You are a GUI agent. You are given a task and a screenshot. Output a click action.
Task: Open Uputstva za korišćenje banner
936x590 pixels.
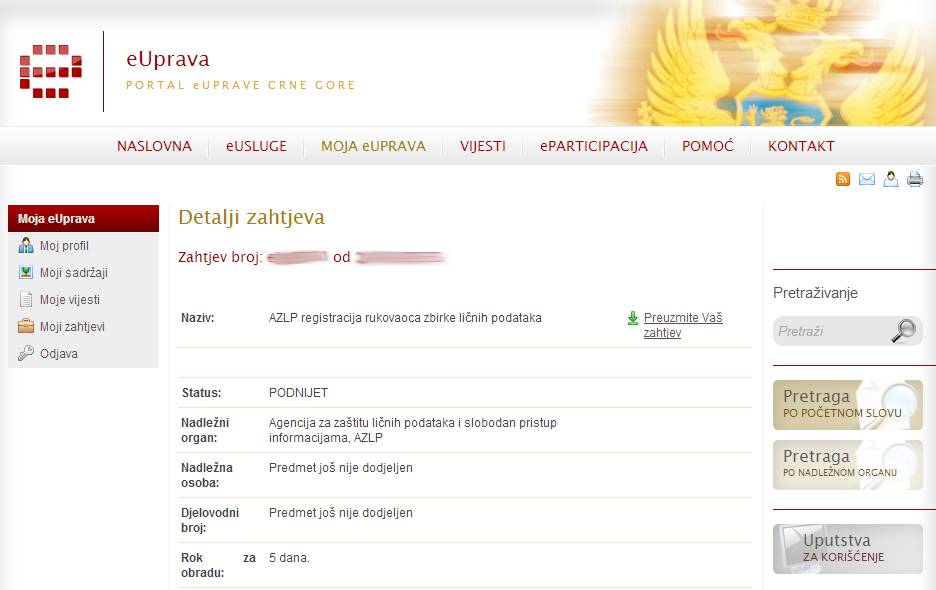847,548
